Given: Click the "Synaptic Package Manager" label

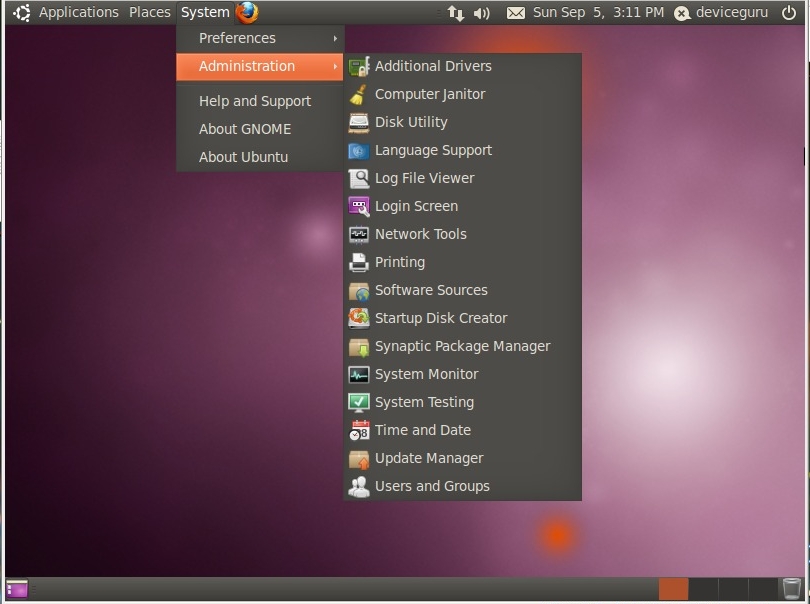Looking at the screenshot, I should 462,346.
